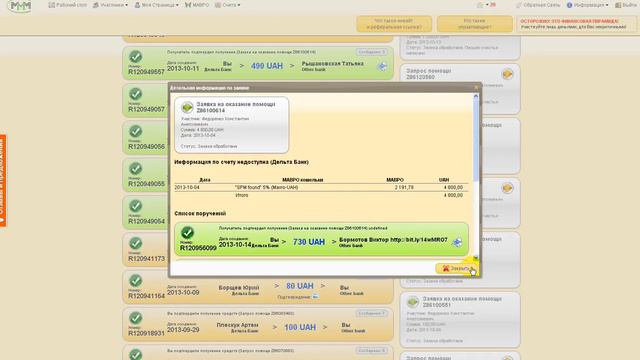Expand the Участники dropdown menu
Screen dimensions: 640x360
coord(110,5)
